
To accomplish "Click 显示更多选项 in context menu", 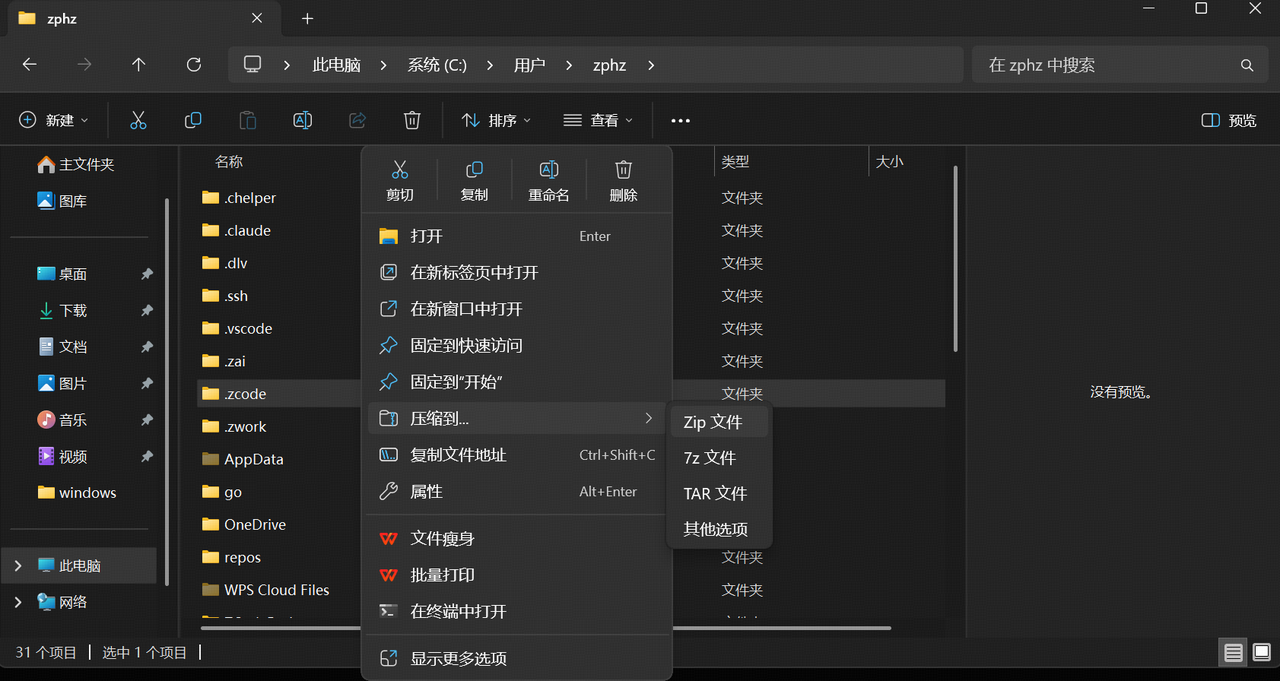I will 458,658.
